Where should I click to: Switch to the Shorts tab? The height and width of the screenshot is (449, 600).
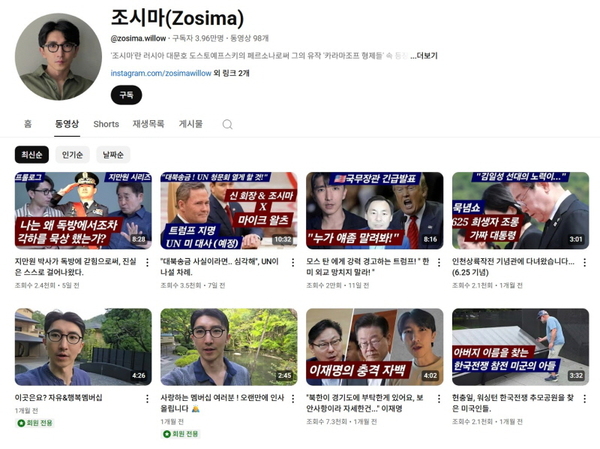tap(106, 124)
